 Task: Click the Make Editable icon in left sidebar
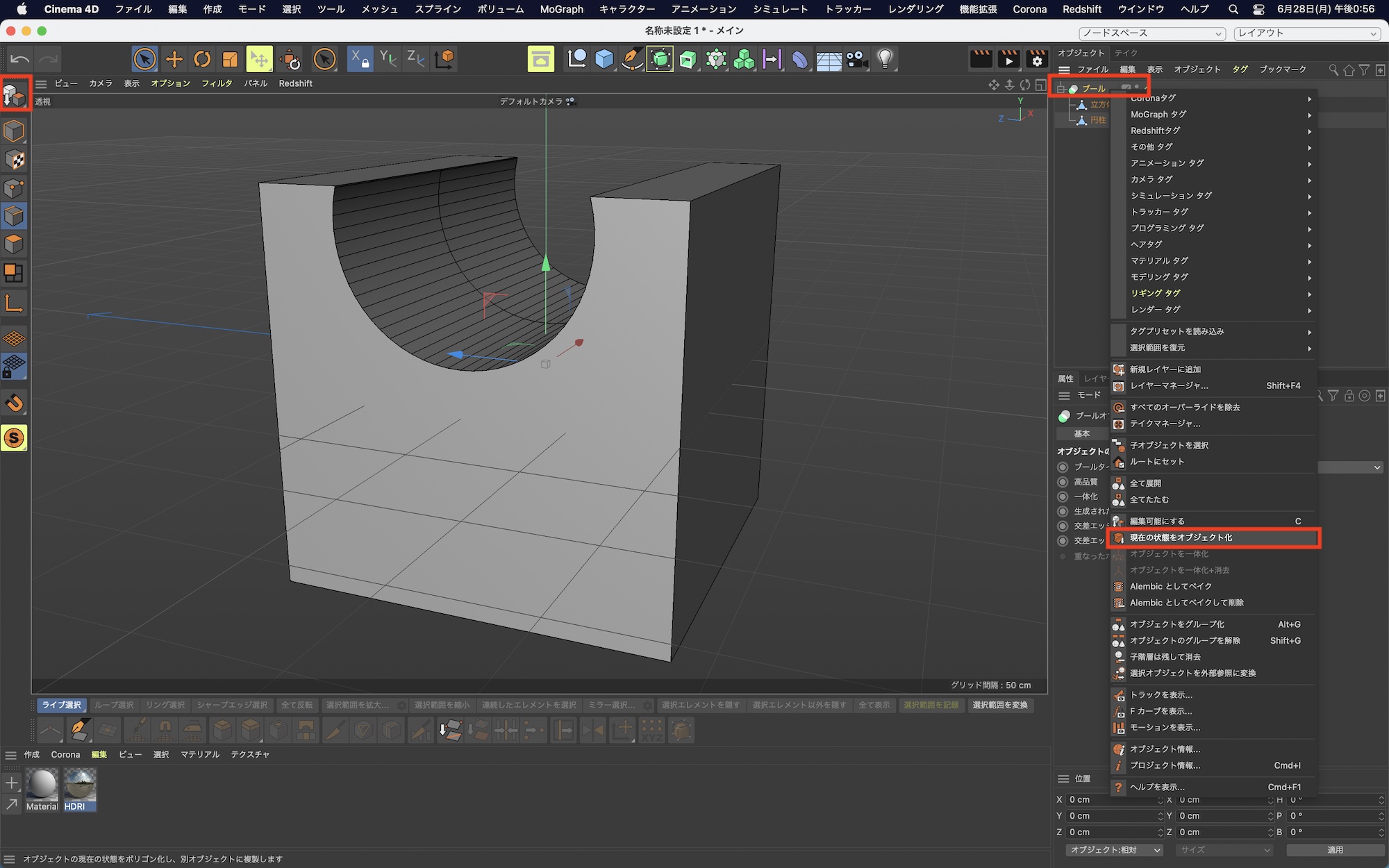pyautogui.click(x=15, y=94)
